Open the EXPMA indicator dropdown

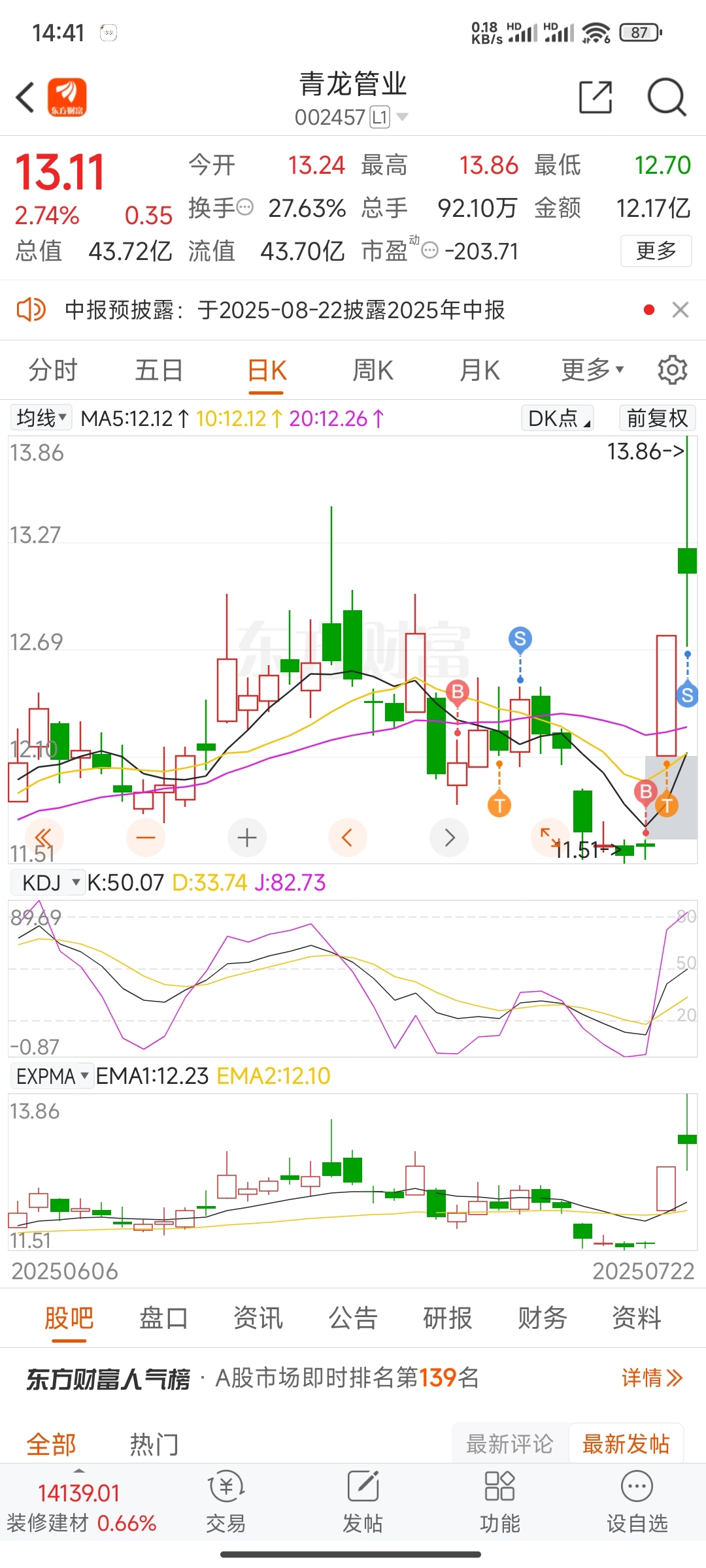coord(51,1075)
